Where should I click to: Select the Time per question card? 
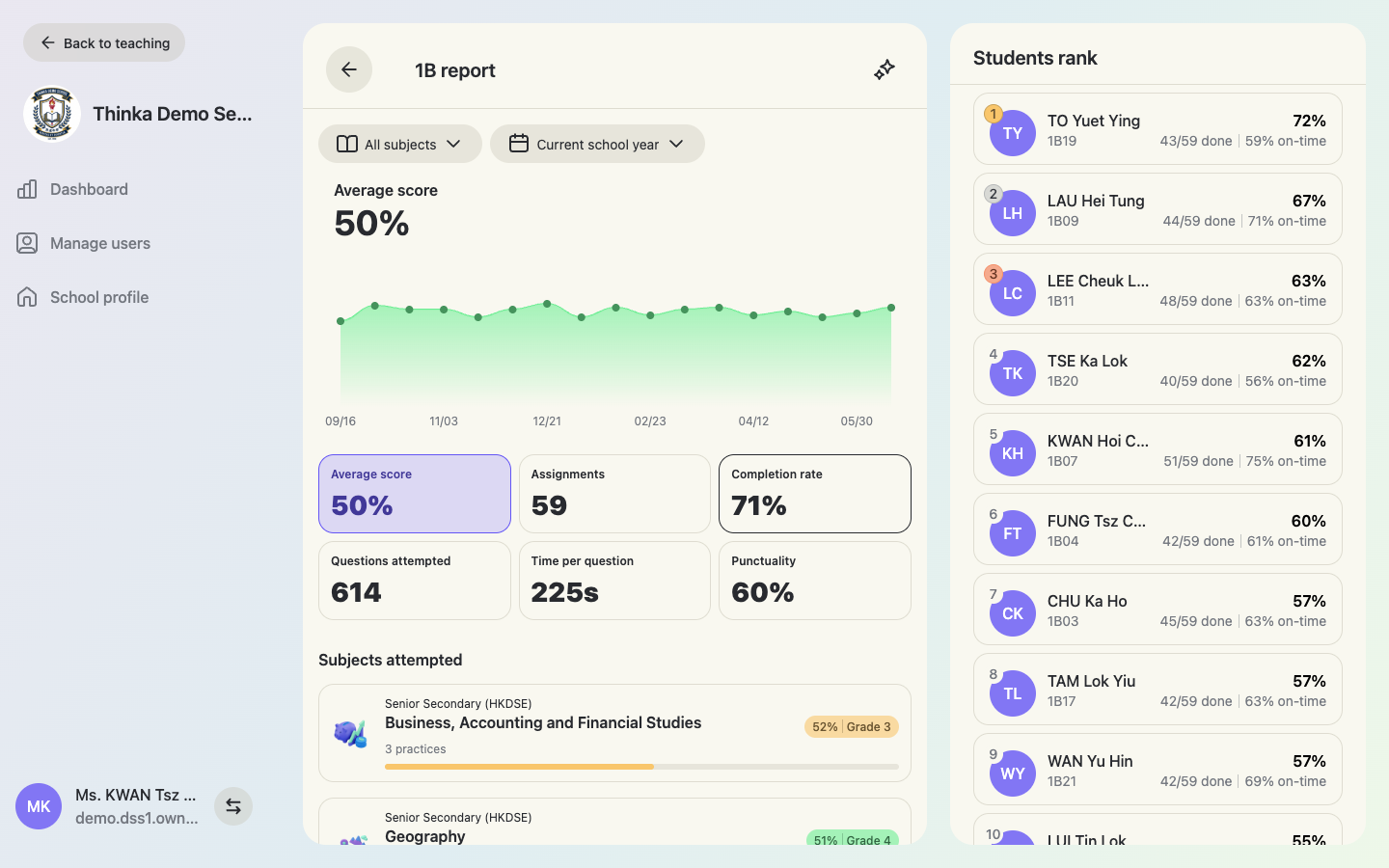click(x=614, y=581)
